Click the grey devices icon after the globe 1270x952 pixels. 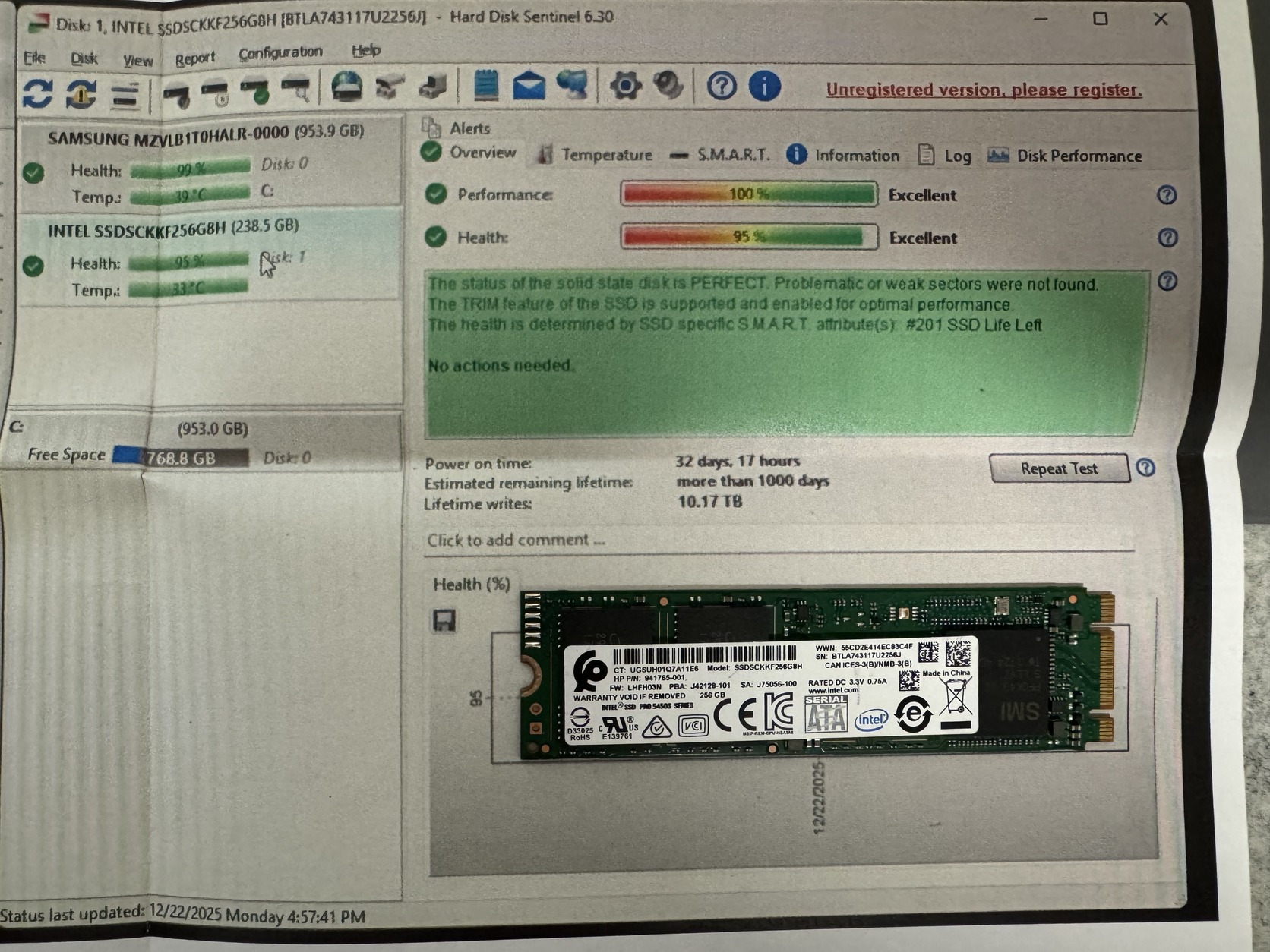pos(390,87)
